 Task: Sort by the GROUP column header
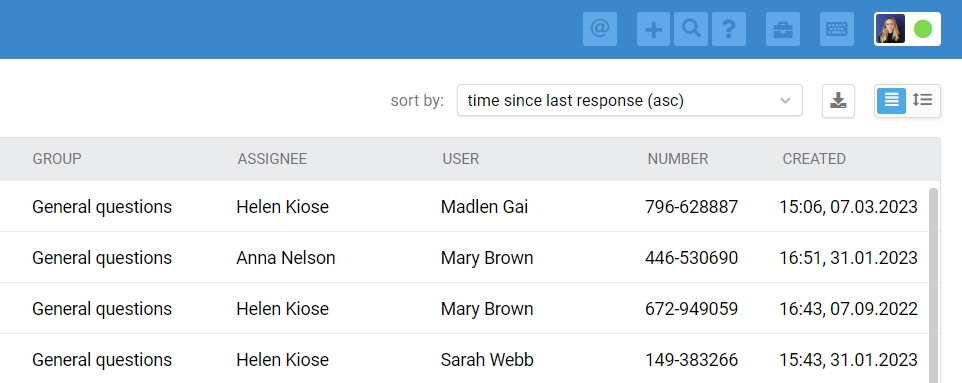coord(56,159)
